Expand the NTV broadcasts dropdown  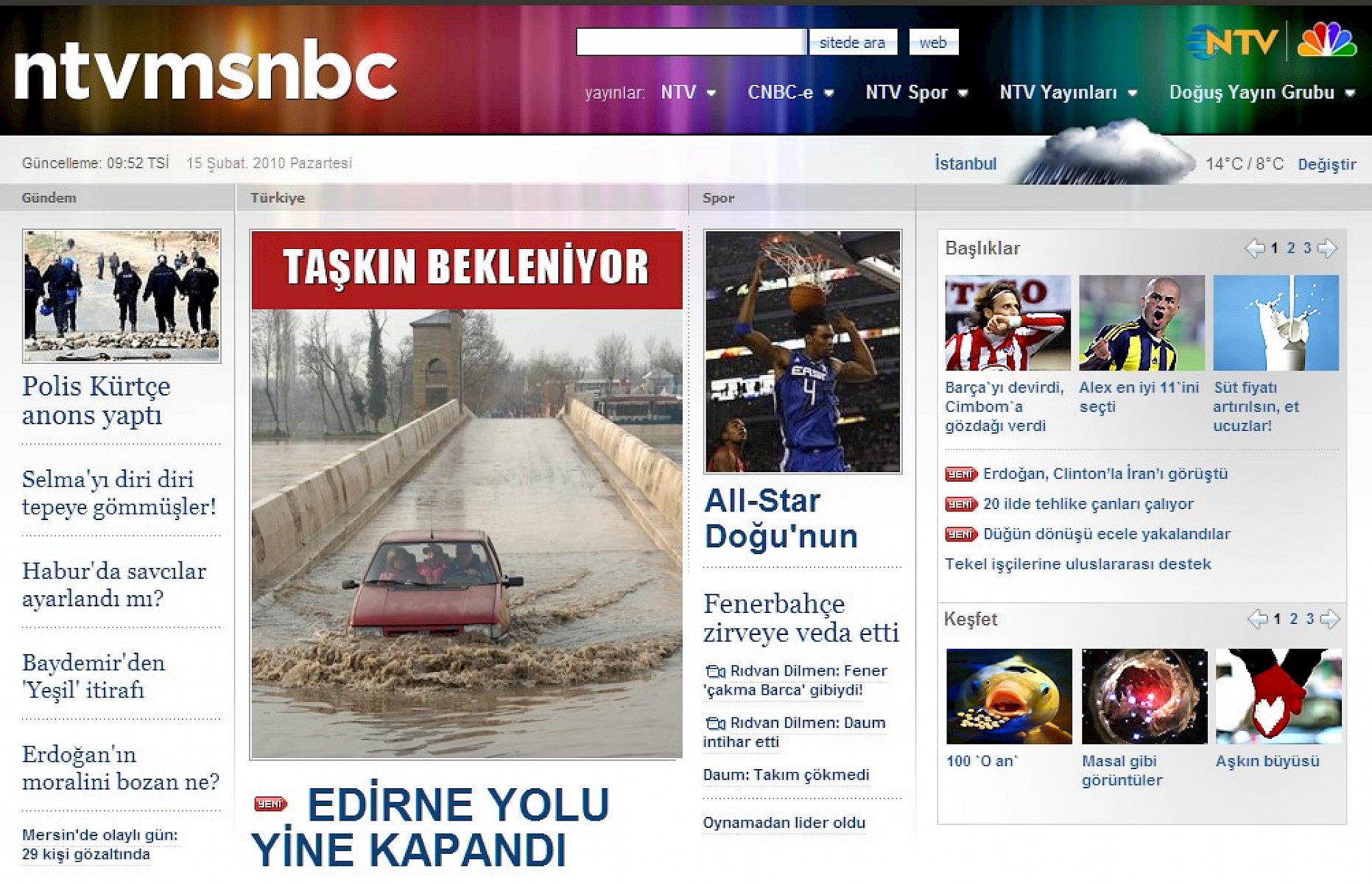pos(688,93)
